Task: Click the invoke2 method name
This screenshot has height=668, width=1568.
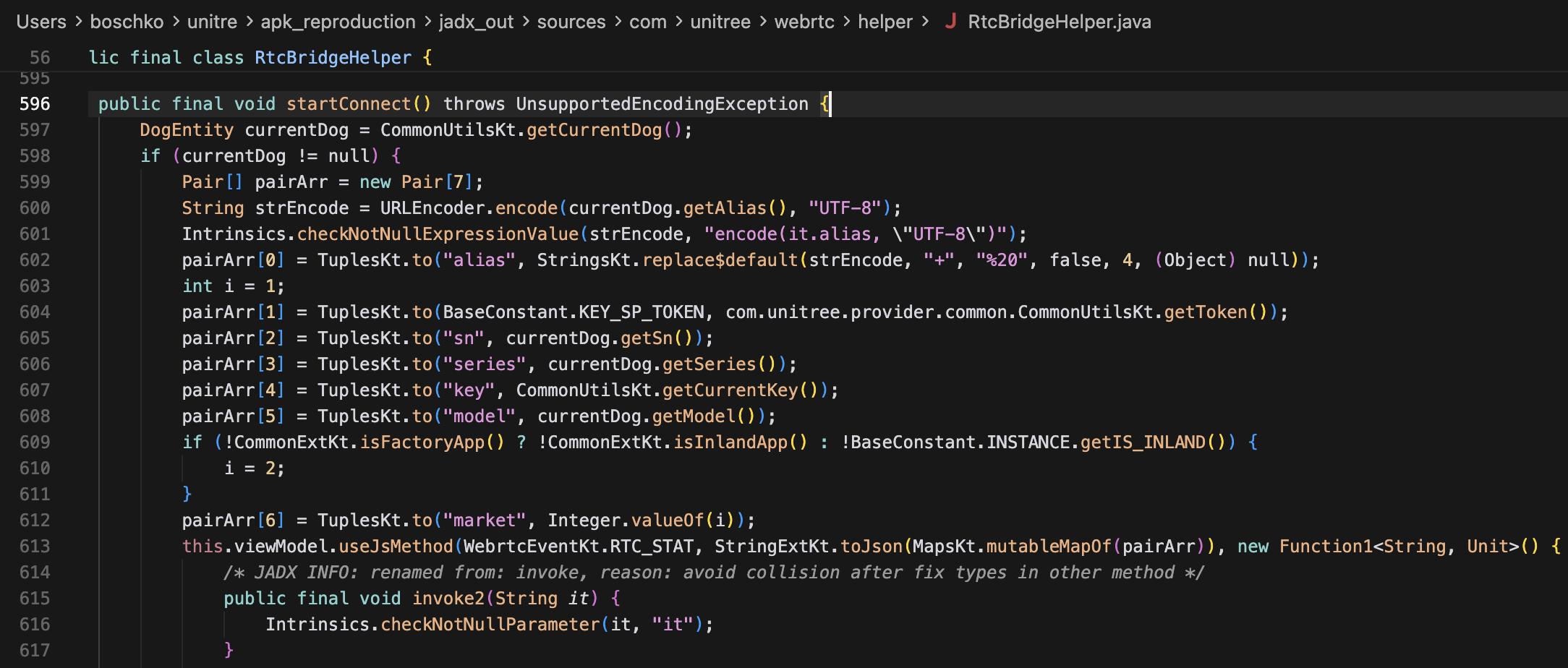Action: pyautogui.click(x=448, y=599)
